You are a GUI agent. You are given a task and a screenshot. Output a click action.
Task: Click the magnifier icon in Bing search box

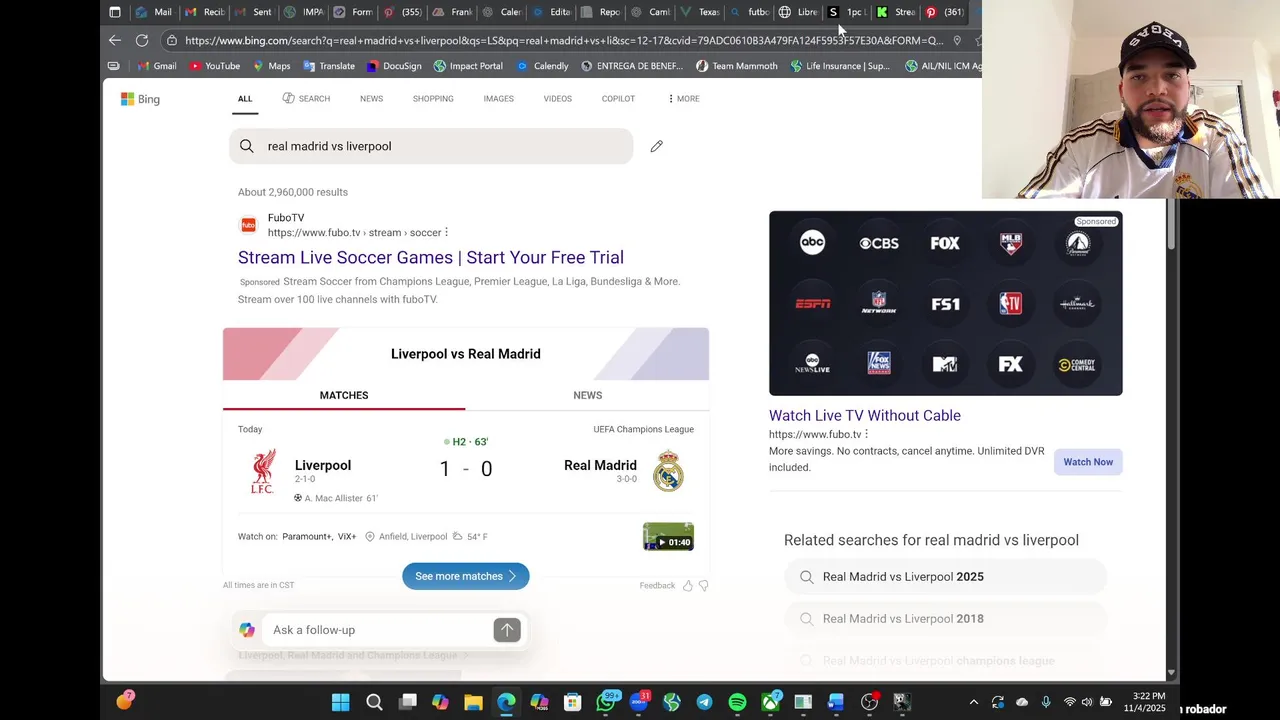[246, 146]
